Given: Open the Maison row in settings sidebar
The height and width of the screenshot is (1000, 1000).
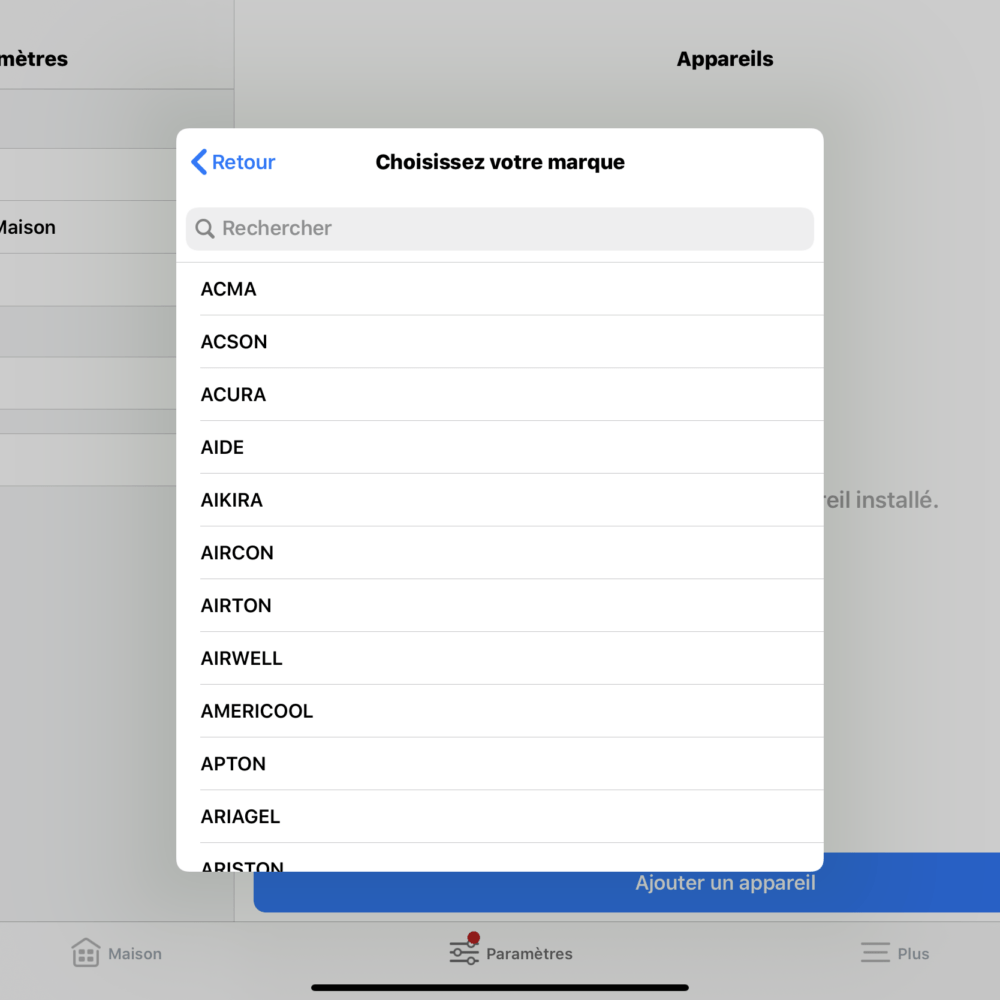Looking at the screenshot, I should 88,228.
